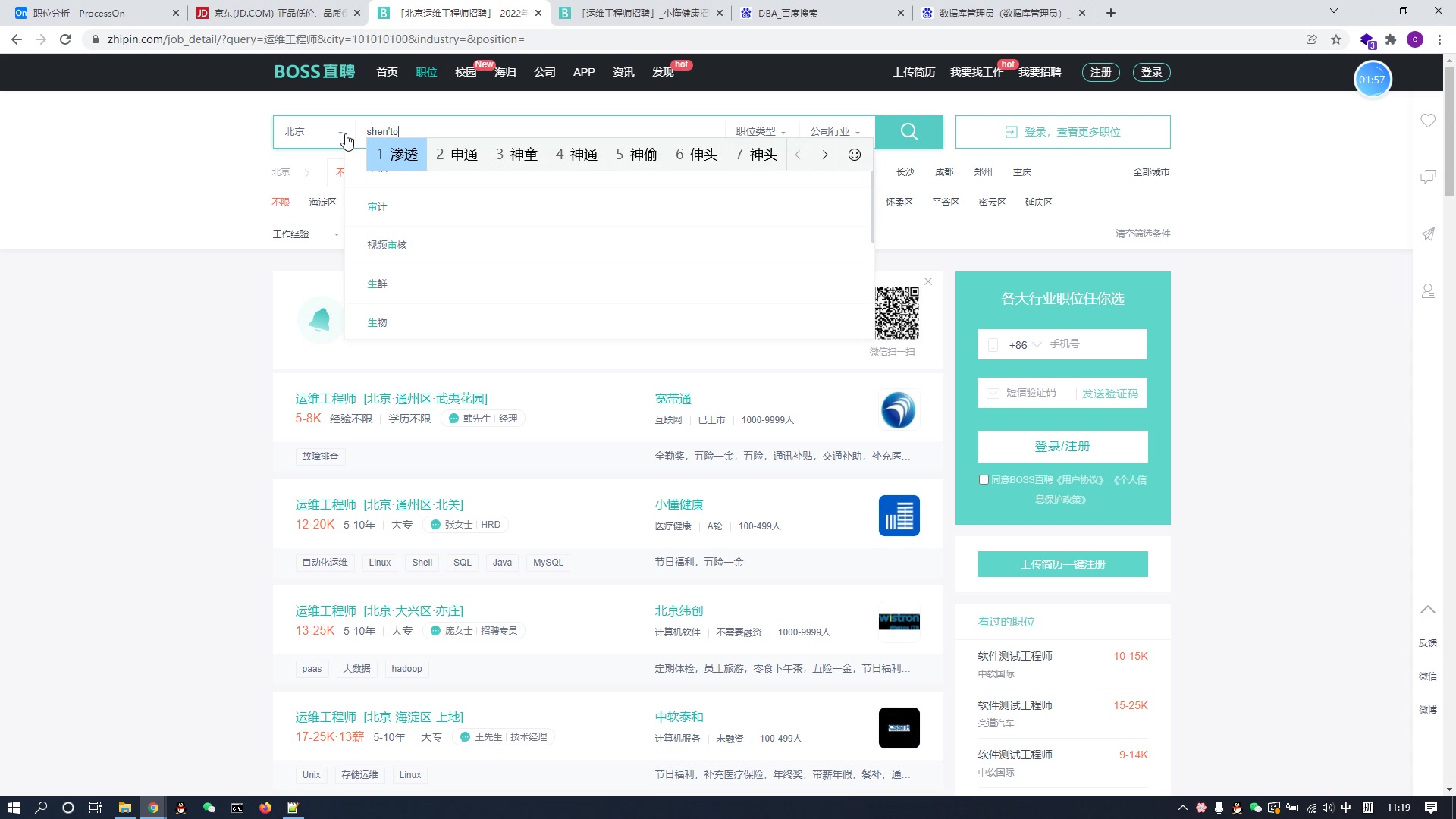Screen dimensions: 1456x819
Task: Open APP in the top navigation
Action: (584, 72)
